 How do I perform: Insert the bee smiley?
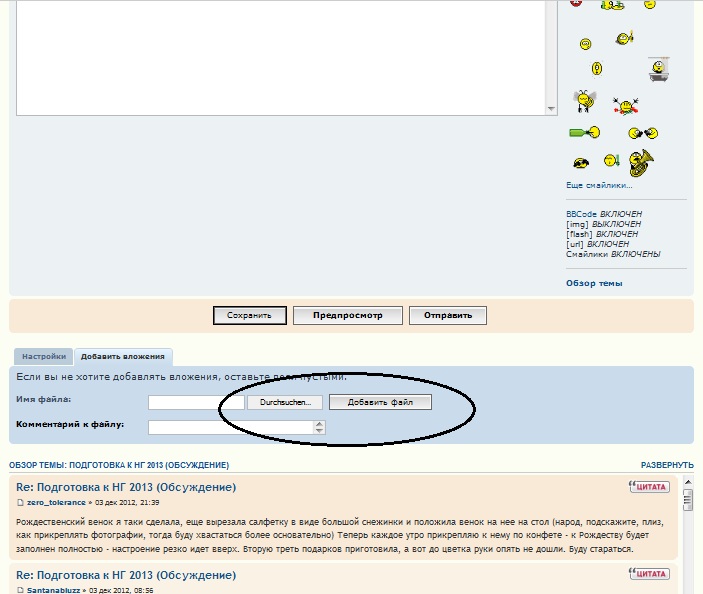(584, 101)
